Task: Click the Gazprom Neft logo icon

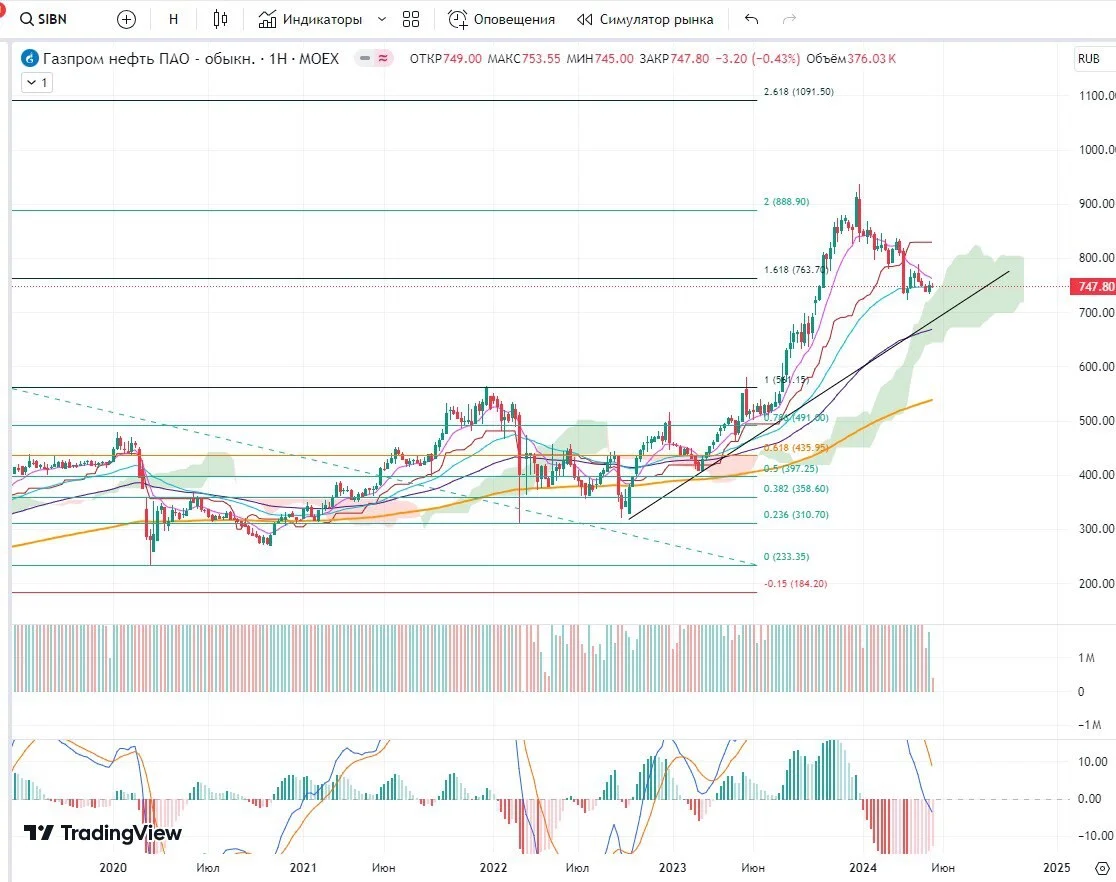Action: tap(30, 58)
